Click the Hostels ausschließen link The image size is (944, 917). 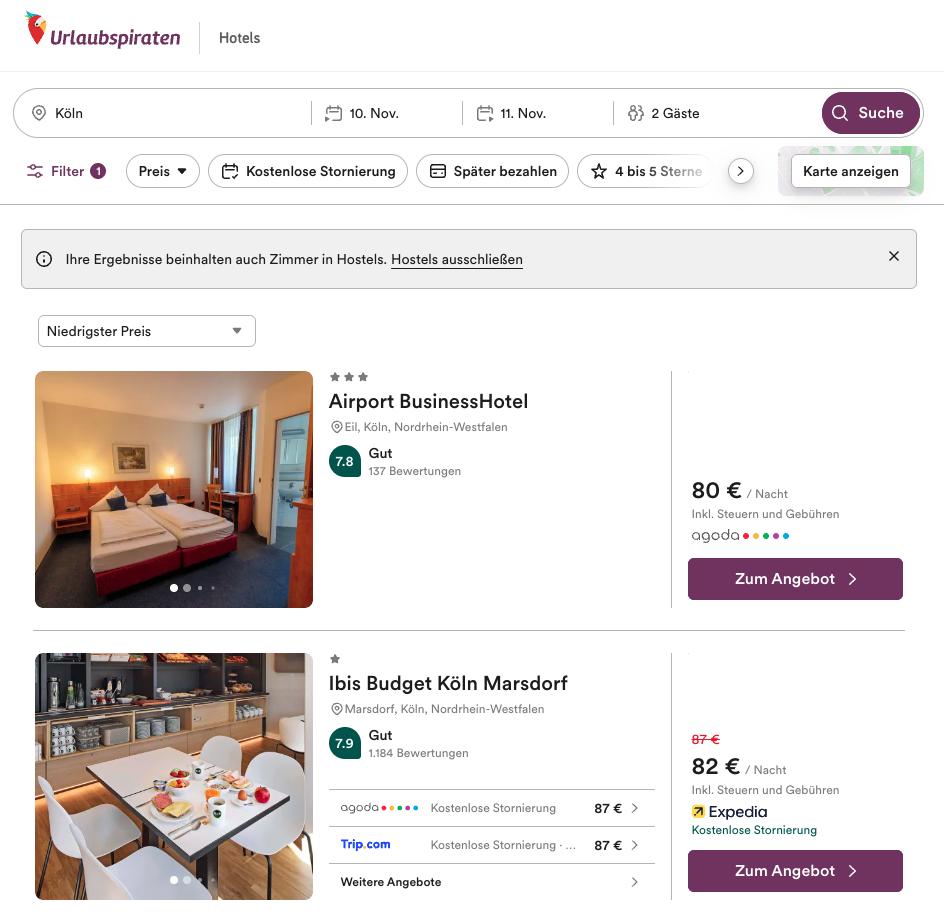pyautogui.click(x=457, y=260)
